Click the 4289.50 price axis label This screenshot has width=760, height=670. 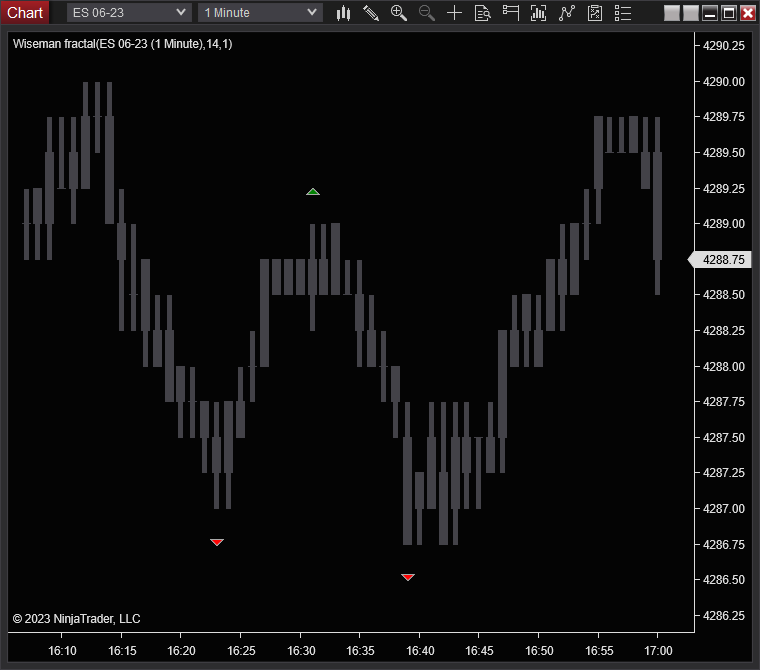(x=724, y=153)
